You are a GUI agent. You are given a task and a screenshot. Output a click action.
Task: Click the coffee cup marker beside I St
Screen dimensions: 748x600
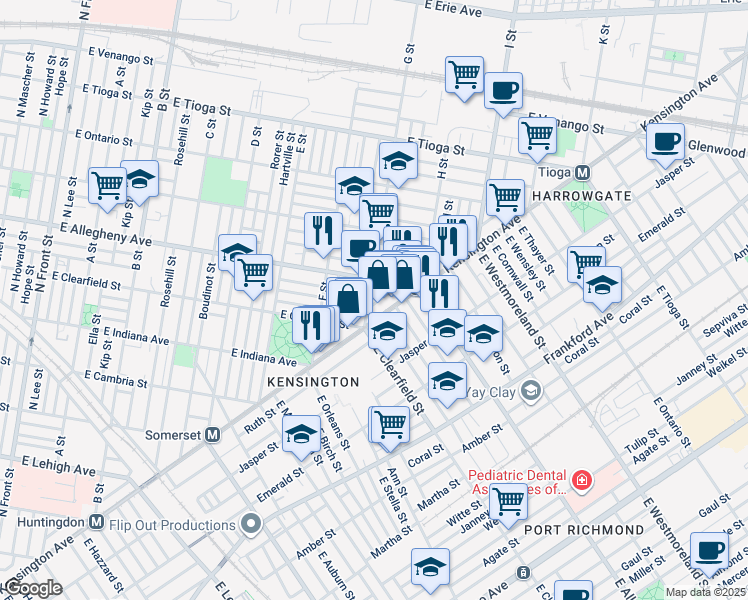click(x=503, y=92)
